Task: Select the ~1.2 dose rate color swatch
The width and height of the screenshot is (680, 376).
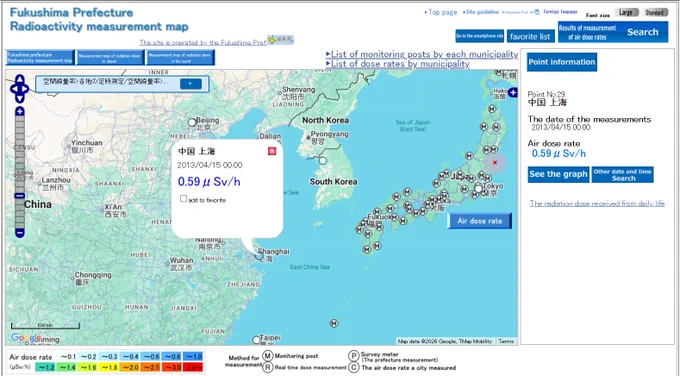Action: (47, 367)
